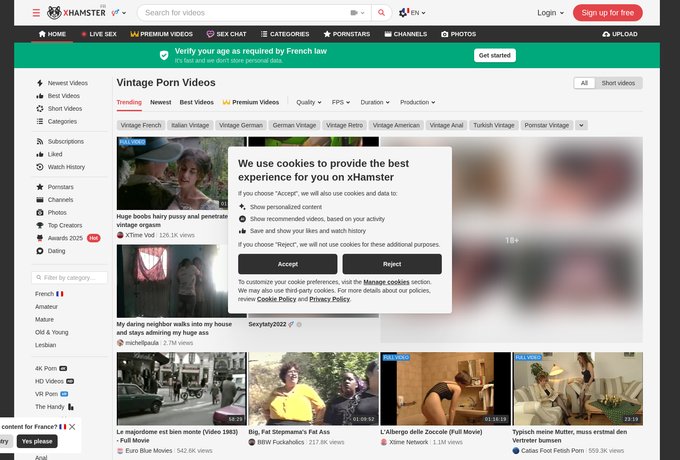
Task: Select the Vintage French tag
Action: (141, 125)
